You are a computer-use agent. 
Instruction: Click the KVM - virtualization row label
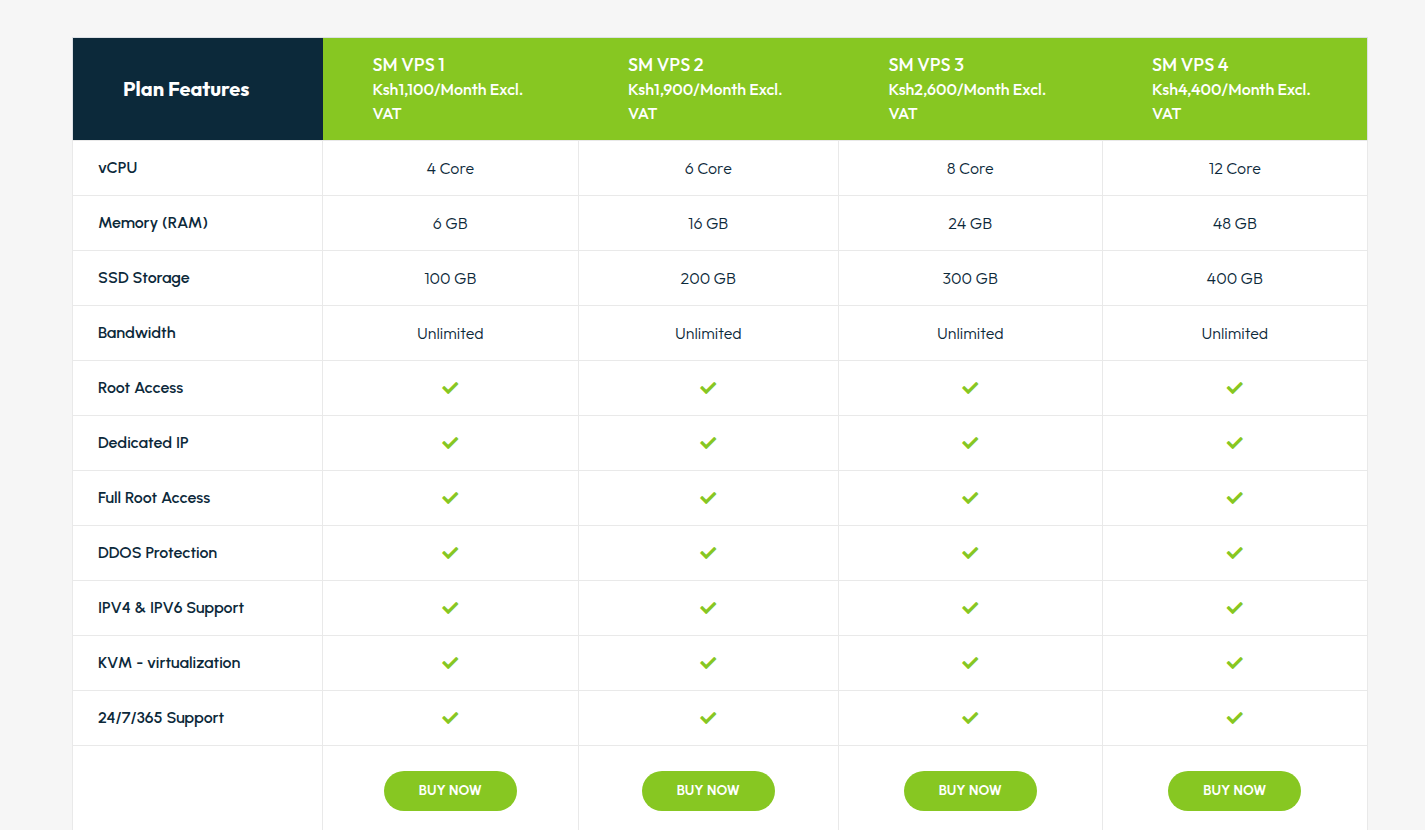coord(169,663)
